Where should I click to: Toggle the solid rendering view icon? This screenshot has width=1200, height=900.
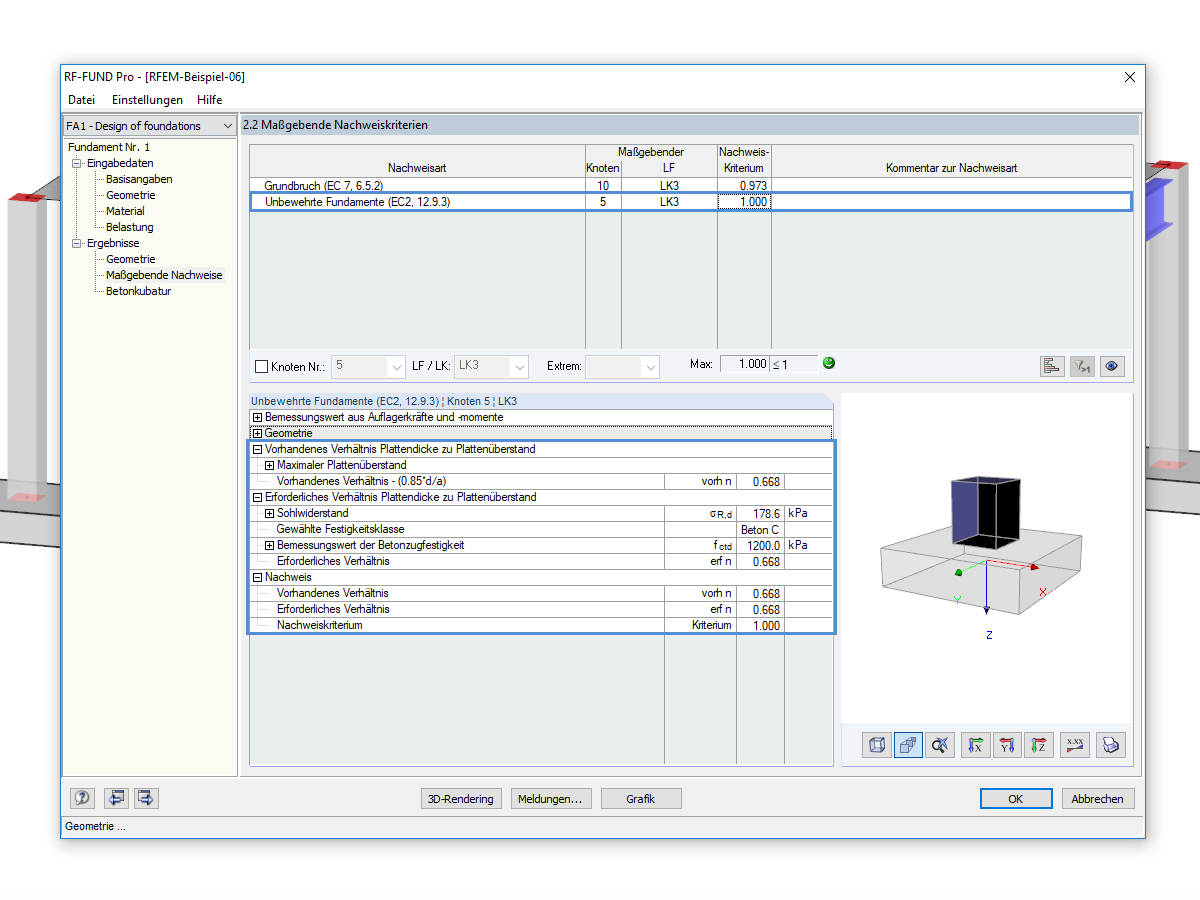pos(909,745)
